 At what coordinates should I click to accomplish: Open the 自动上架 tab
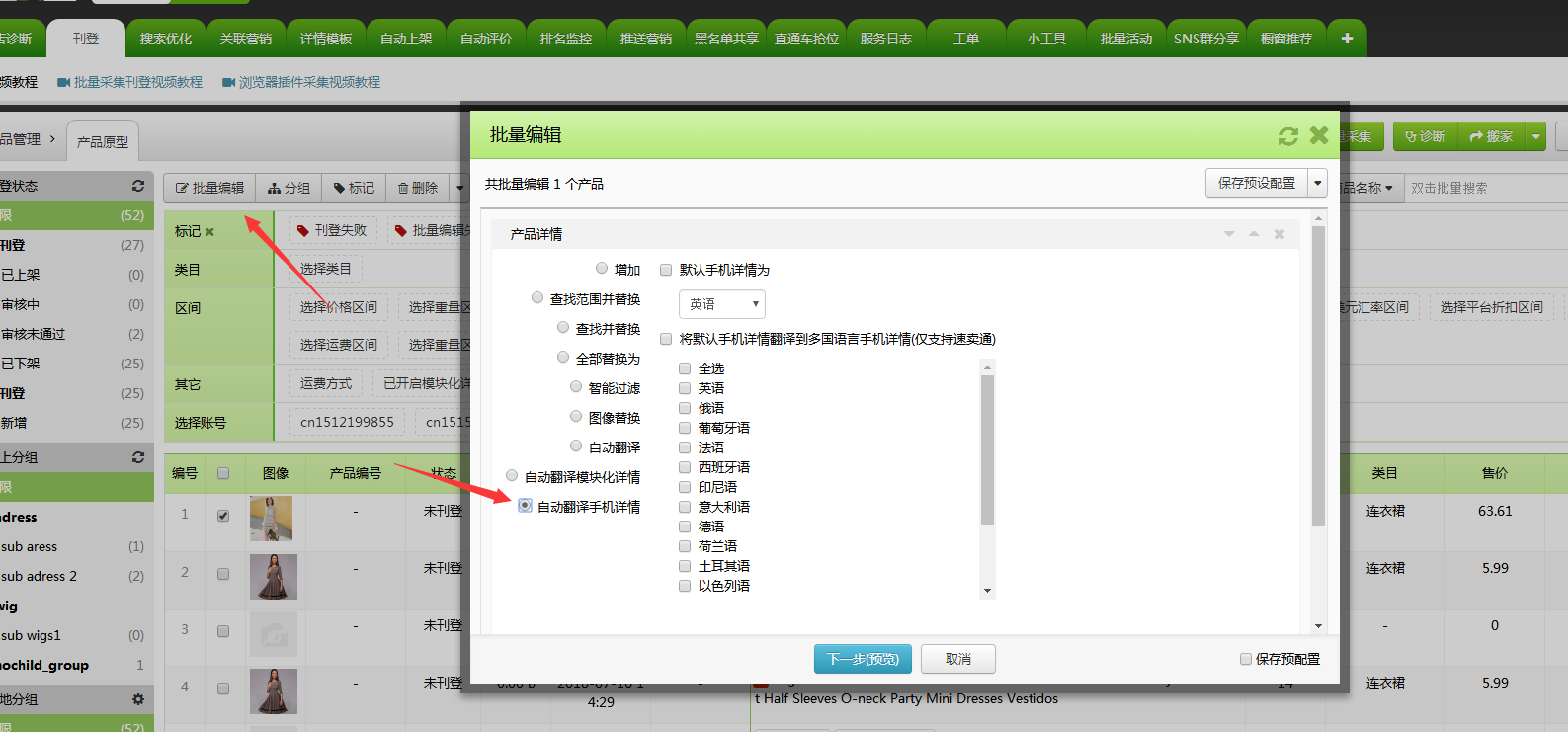[x=406, y=39]
